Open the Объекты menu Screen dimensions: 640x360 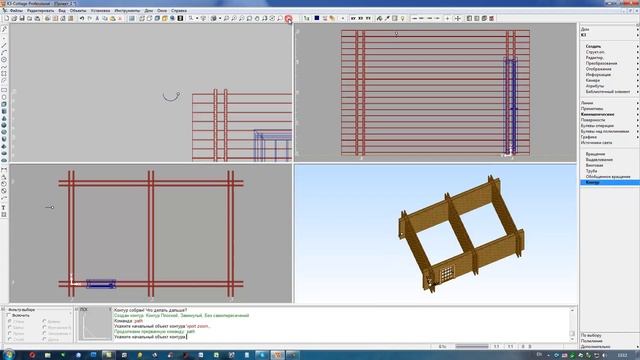pos(78,11)
